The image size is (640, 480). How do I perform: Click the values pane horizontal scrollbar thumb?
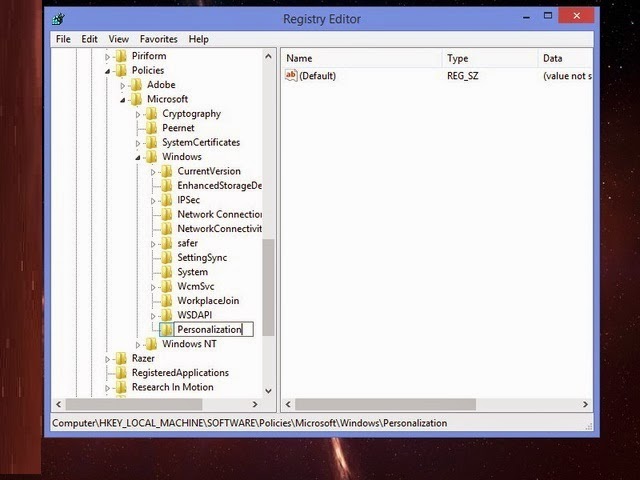[385, 404]
